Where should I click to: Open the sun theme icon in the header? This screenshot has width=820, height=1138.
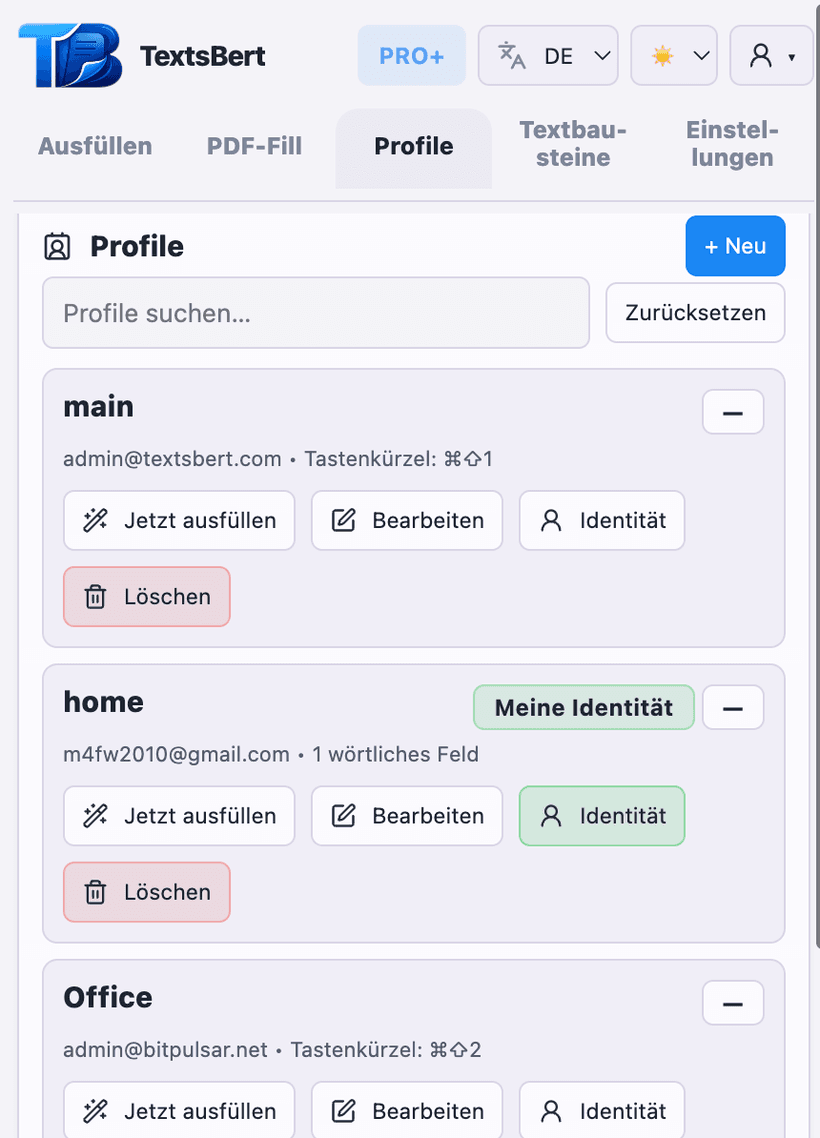662,55
